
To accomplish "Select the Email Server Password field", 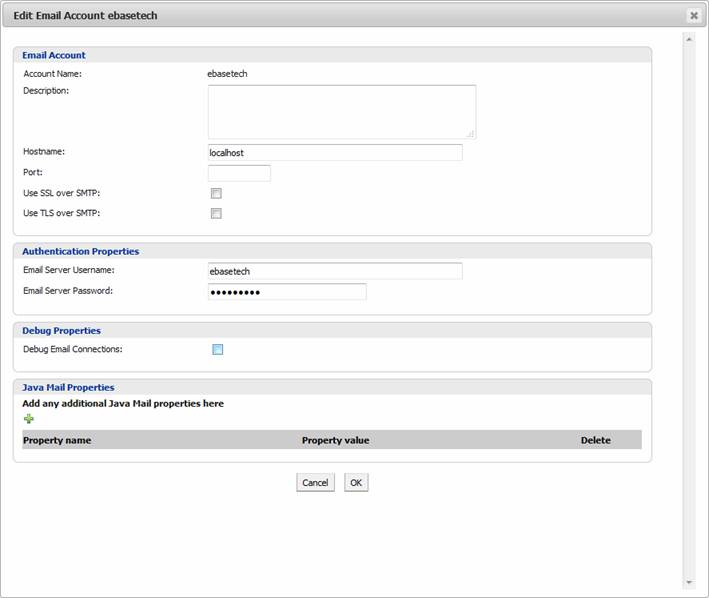I will tap(287, 292).
